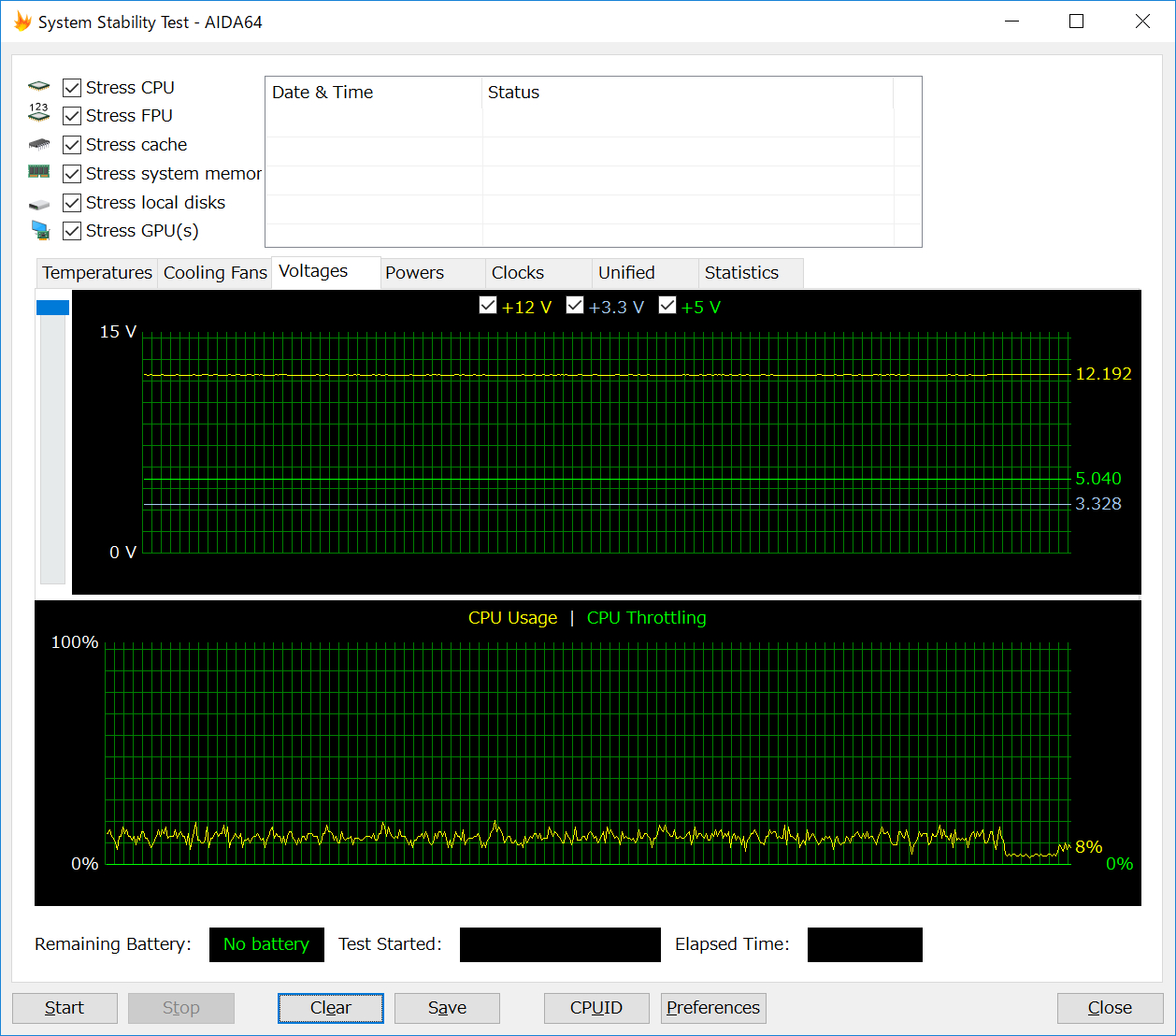The width and height of the screenshot is (1176, 1036).
Task: Disable the +12 V graph line checkbox
Action: pyautogui.click(x=488, y=306)
